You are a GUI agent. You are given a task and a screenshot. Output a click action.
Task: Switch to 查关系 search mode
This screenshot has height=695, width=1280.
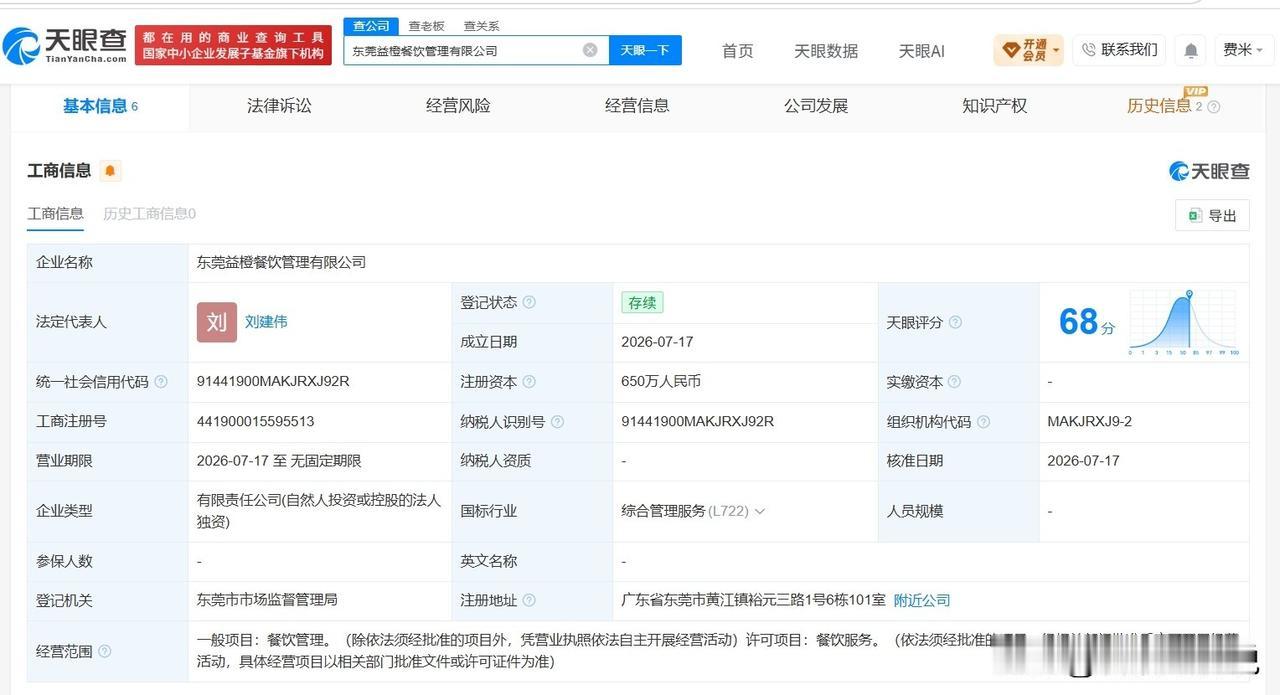point(481,26)
